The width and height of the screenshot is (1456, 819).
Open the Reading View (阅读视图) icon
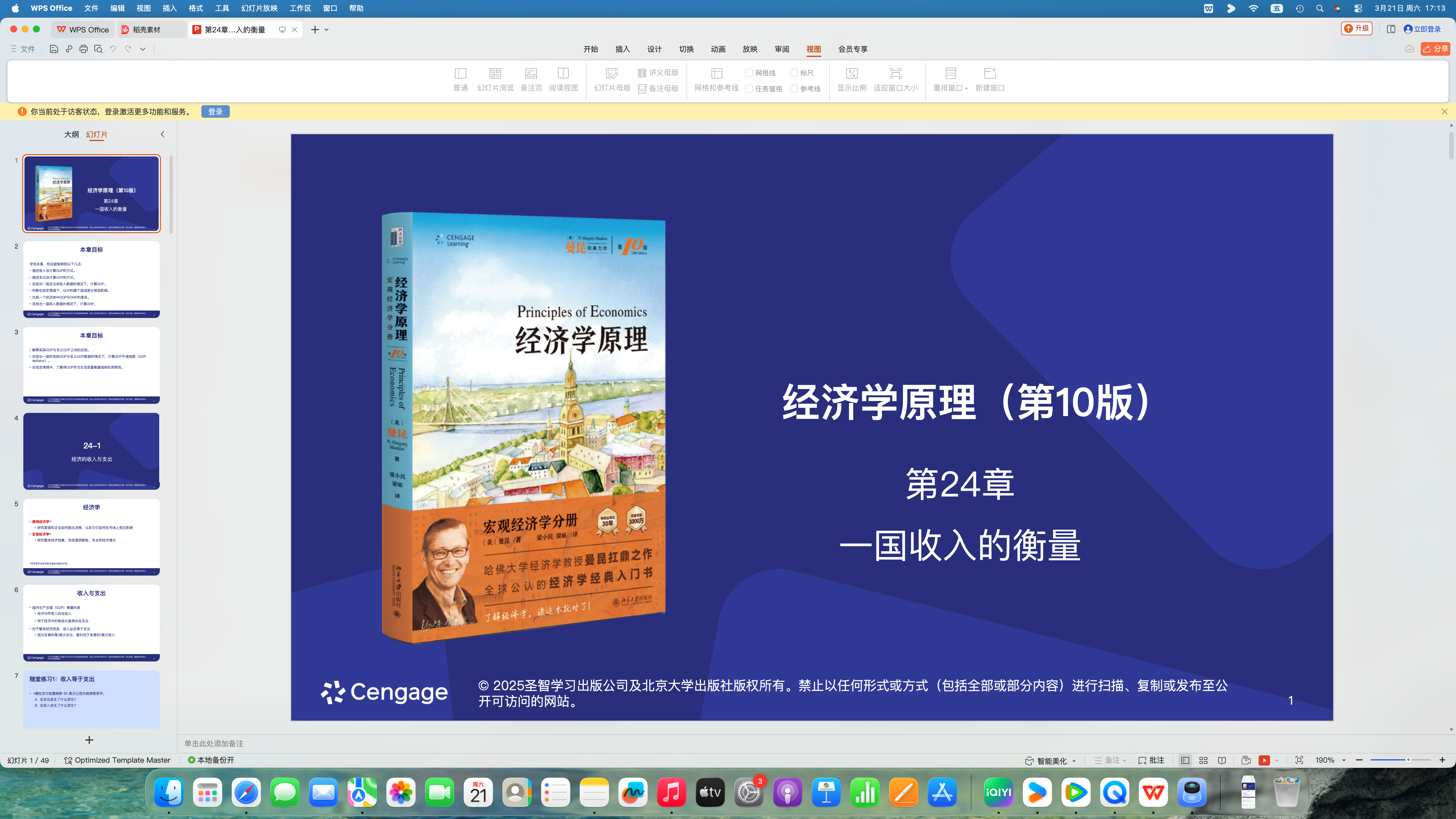point(563,73)
